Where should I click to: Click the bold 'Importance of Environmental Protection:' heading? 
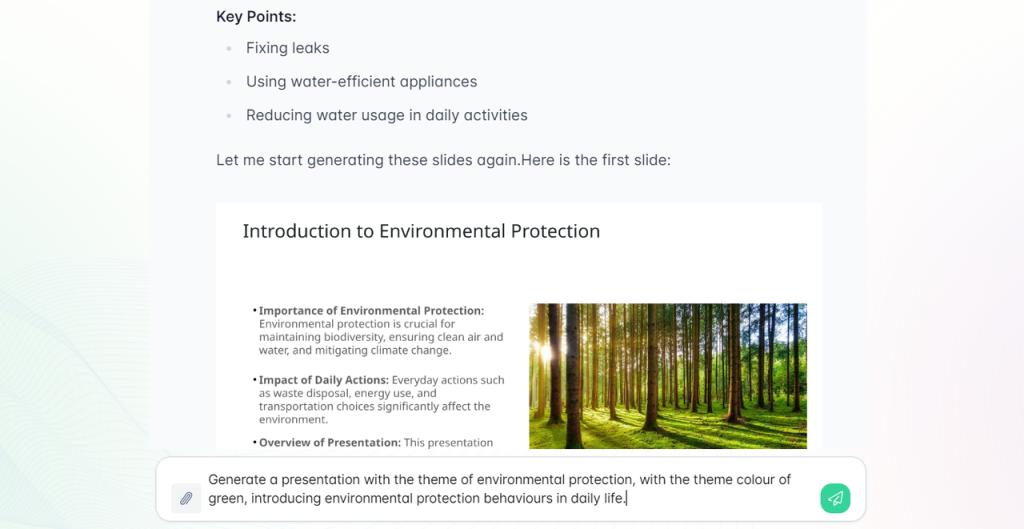(371, 311)
